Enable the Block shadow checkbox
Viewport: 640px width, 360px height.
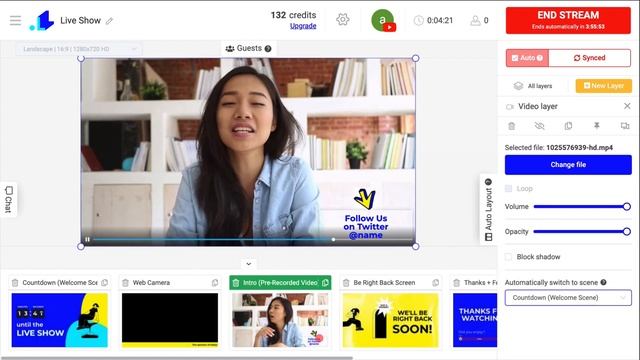[x=509, y=257]
